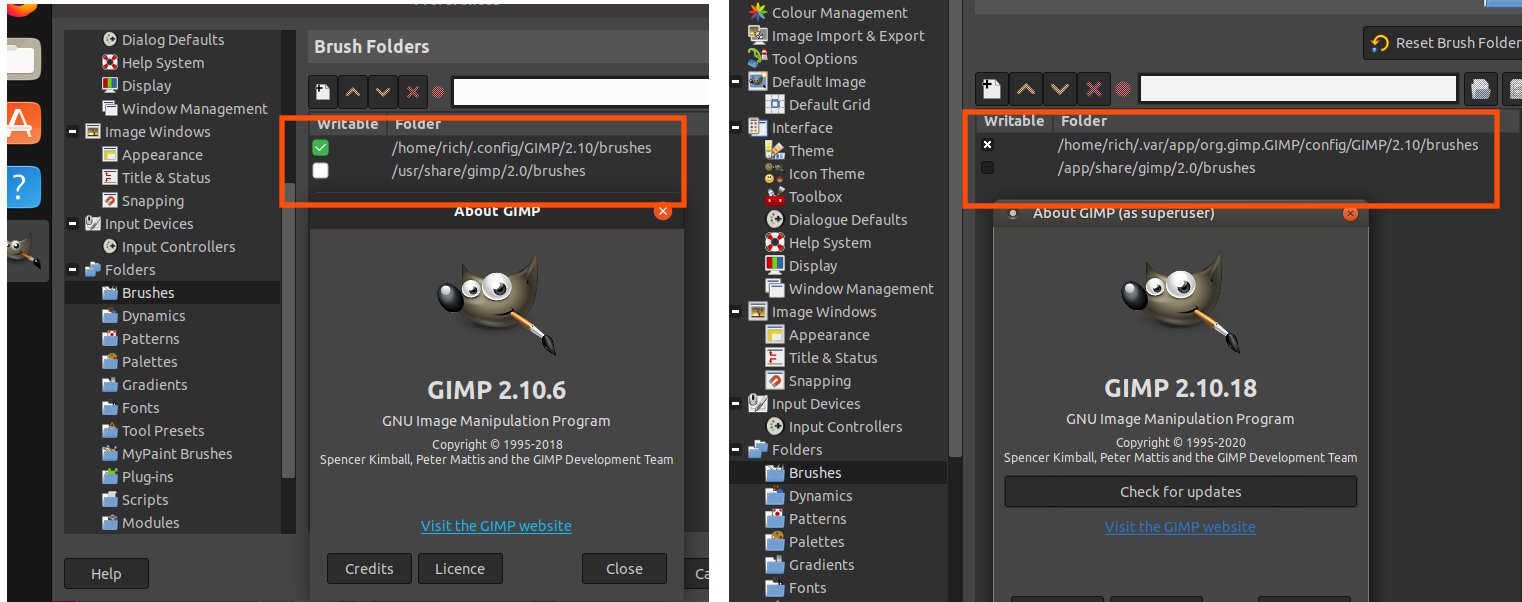This screenshot has height=602, width=1522.
Task: Move folder up in GIMP 2.10.6 window
Action: click(352, 92)
